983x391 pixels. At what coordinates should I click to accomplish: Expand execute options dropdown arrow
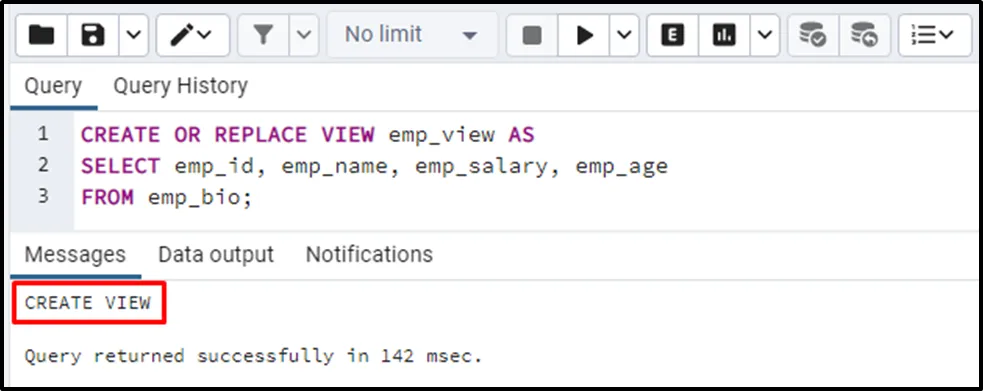(624, 35)
